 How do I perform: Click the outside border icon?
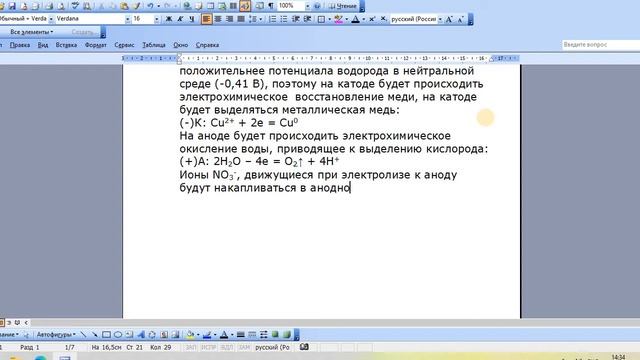[x=322, y=19]
